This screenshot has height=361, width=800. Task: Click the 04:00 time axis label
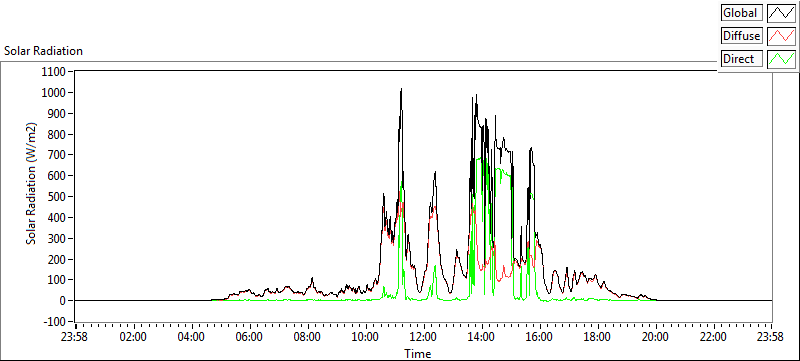point(192,337)
